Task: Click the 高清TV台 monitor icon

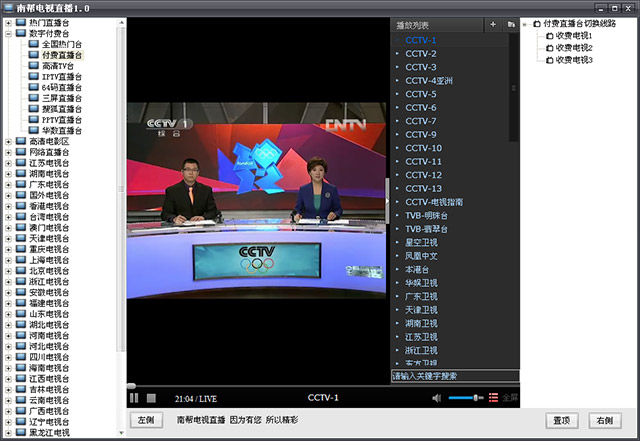Action: coord(34,65)
